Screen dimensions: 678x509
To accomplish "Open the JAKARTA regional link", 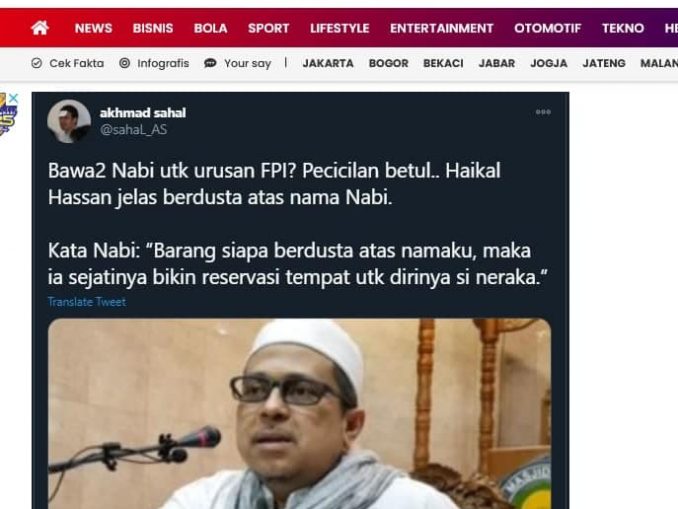I will coord(328,63).
